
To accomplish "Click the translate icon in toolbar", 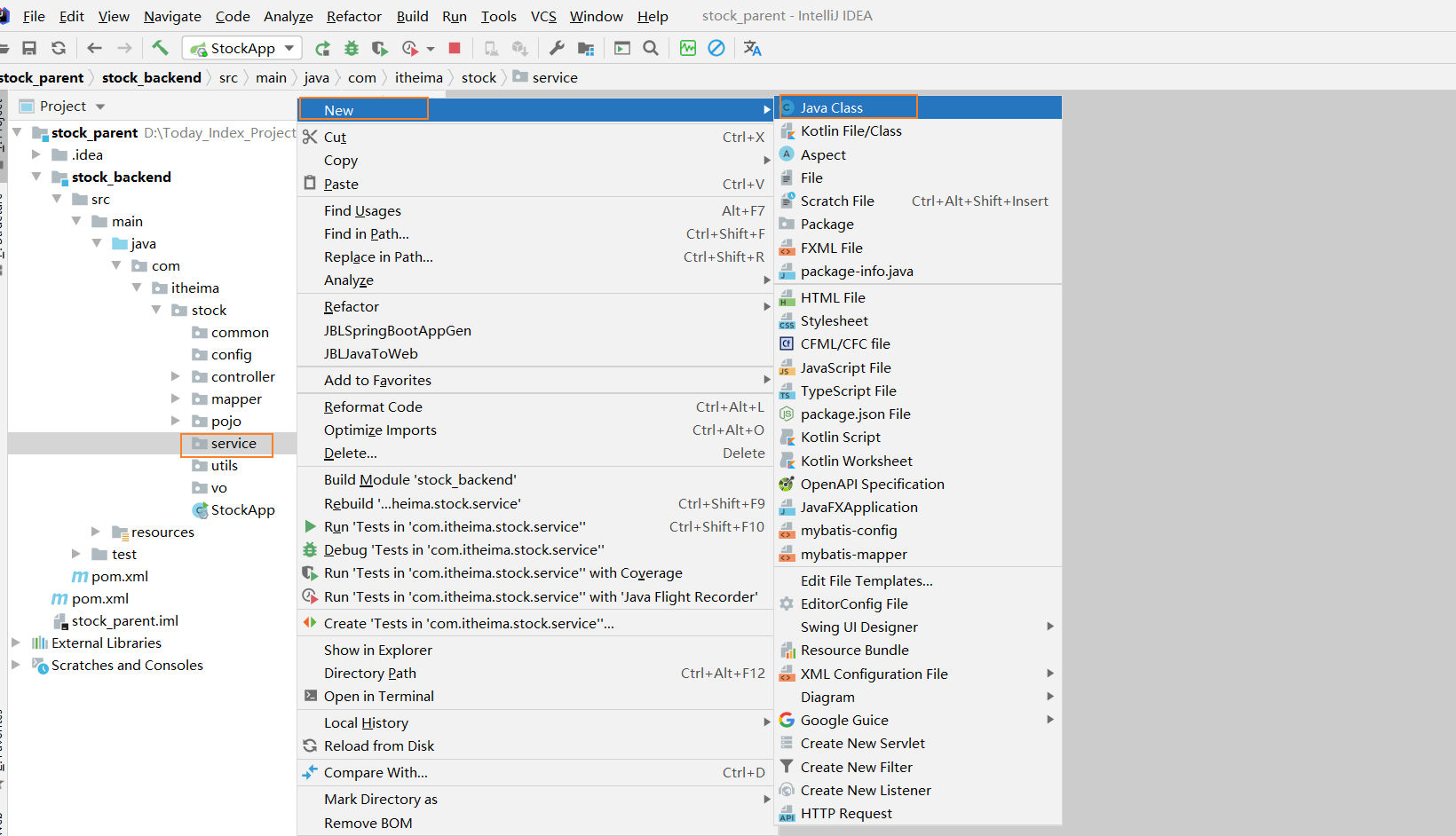I will pyautogui.click(x=753, y=48).
